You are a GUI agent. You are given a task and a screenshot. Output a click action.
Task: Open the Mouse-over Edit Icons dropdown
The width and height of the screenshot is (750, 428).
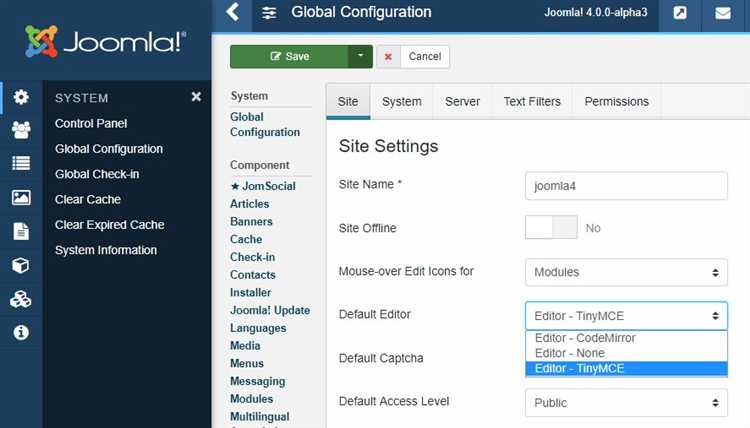point(626,272)
